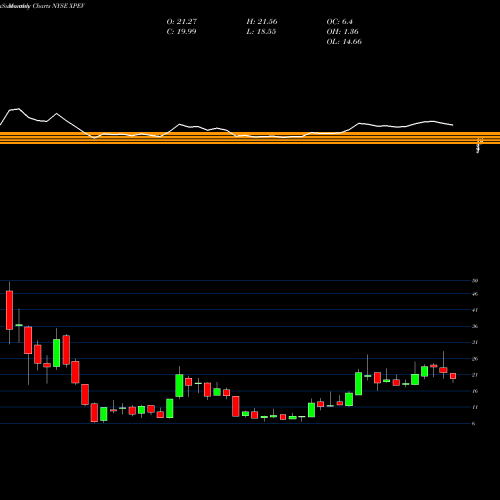Select the close value "C: 19.99"
The width and height of the screenshot is (500, 500).
click(x=181, y=32)
